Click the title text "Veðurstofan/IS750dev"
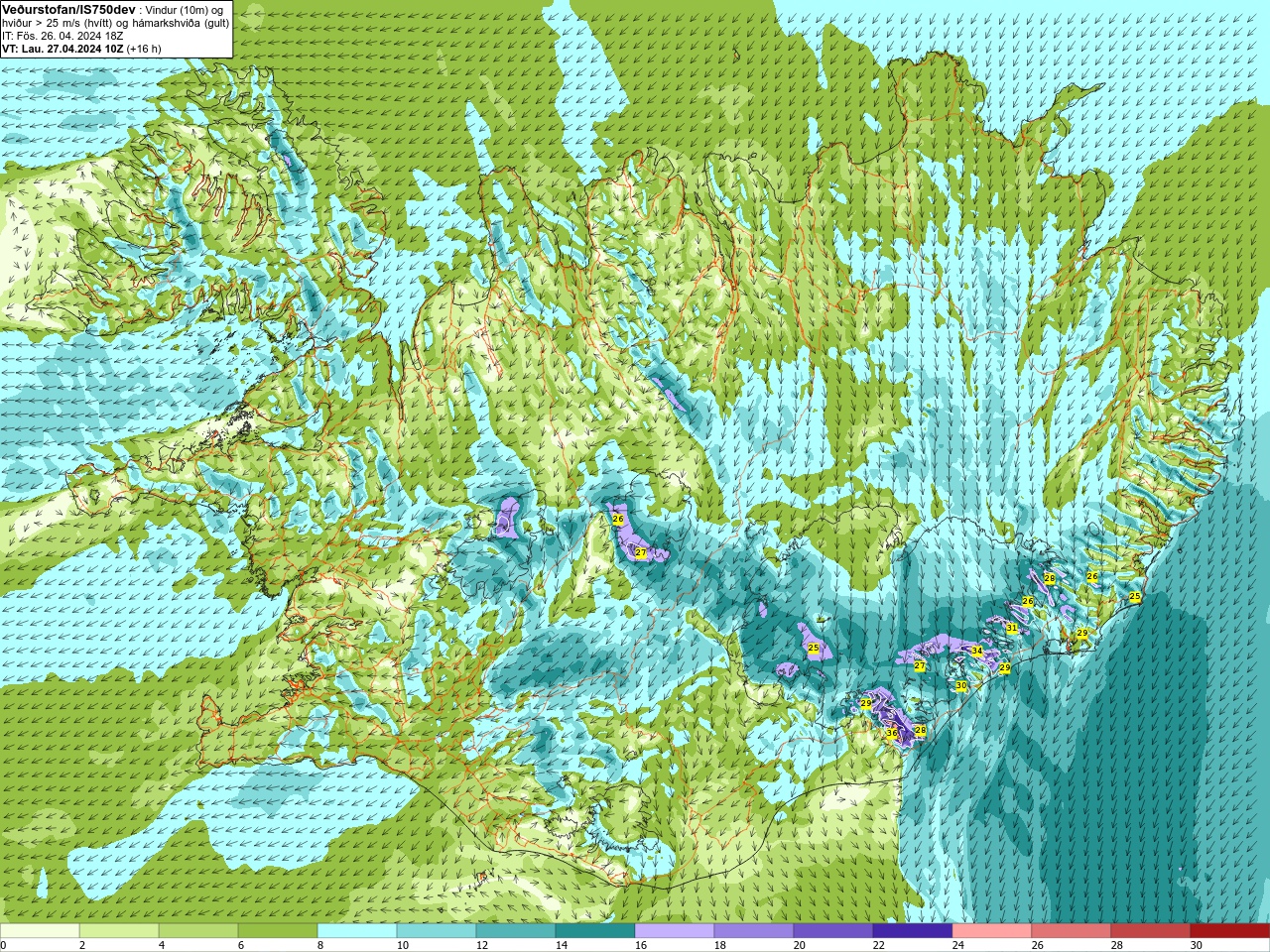The image size is (1270, 952). tap(68, 9)
